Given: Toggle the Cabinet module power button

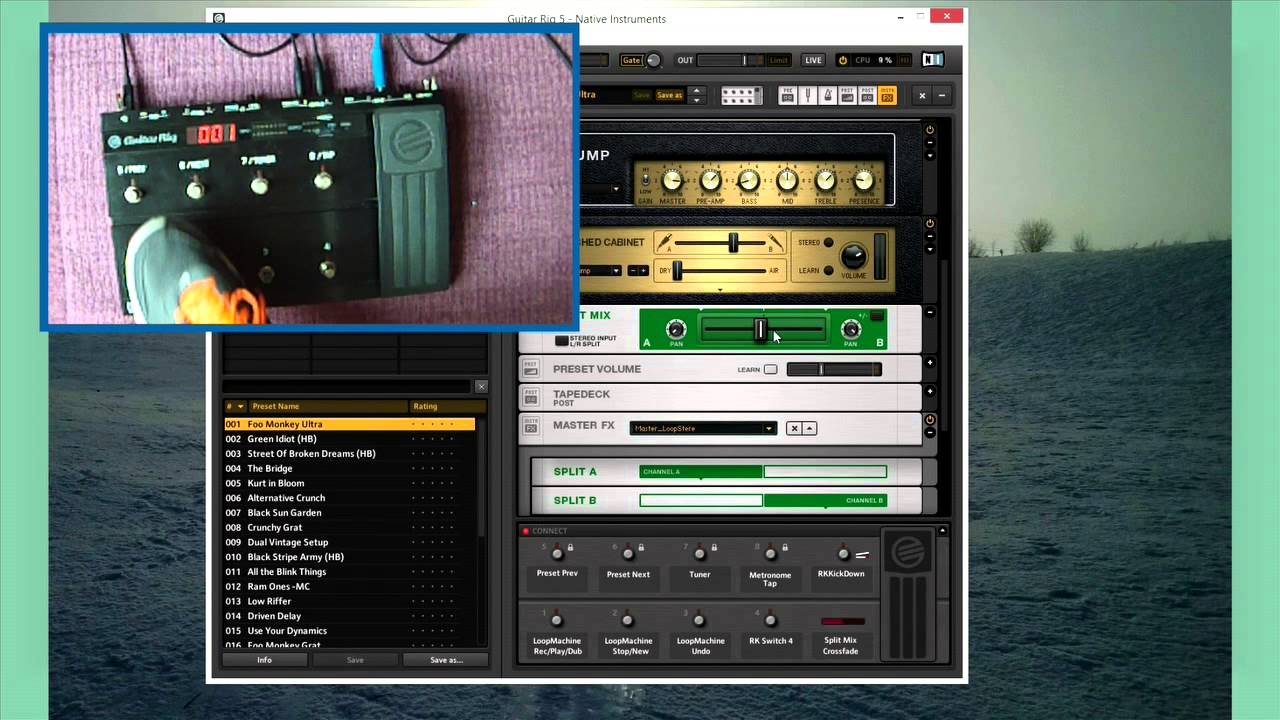Looking at the screenshot, I should [x=930, y=223].
